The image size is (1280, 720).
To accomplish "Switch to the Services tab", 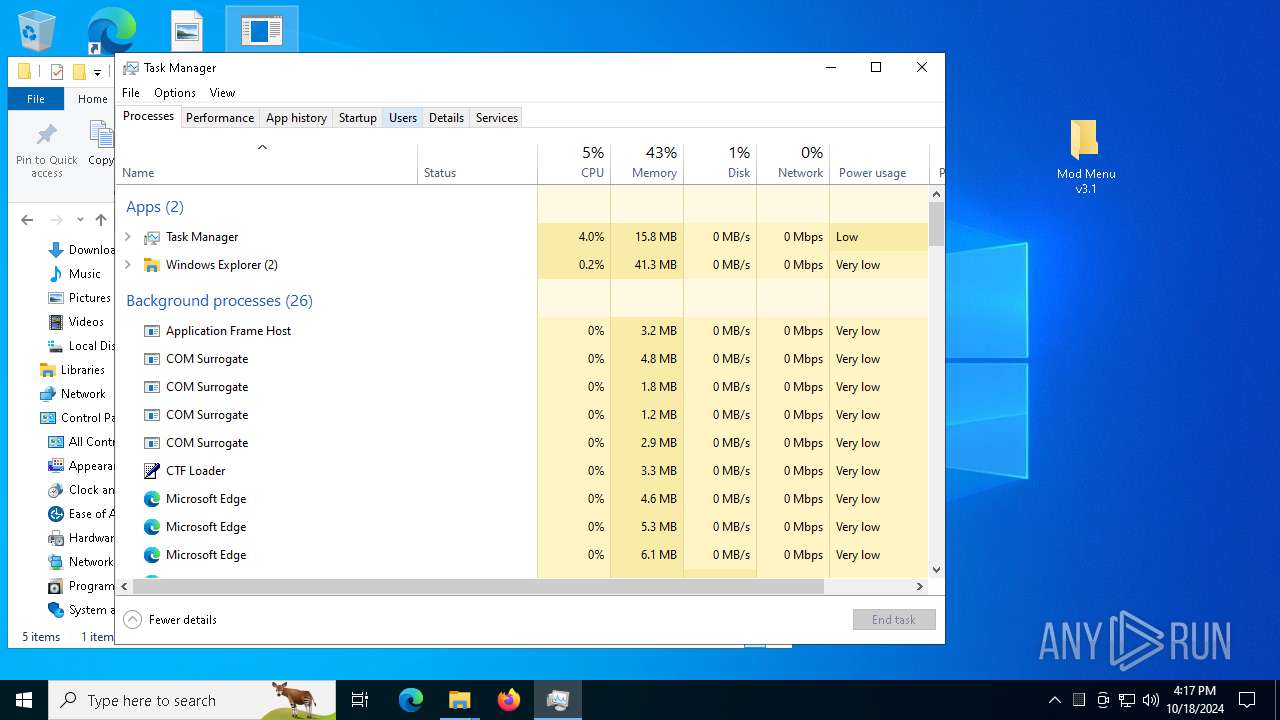I will pos(497,118).
